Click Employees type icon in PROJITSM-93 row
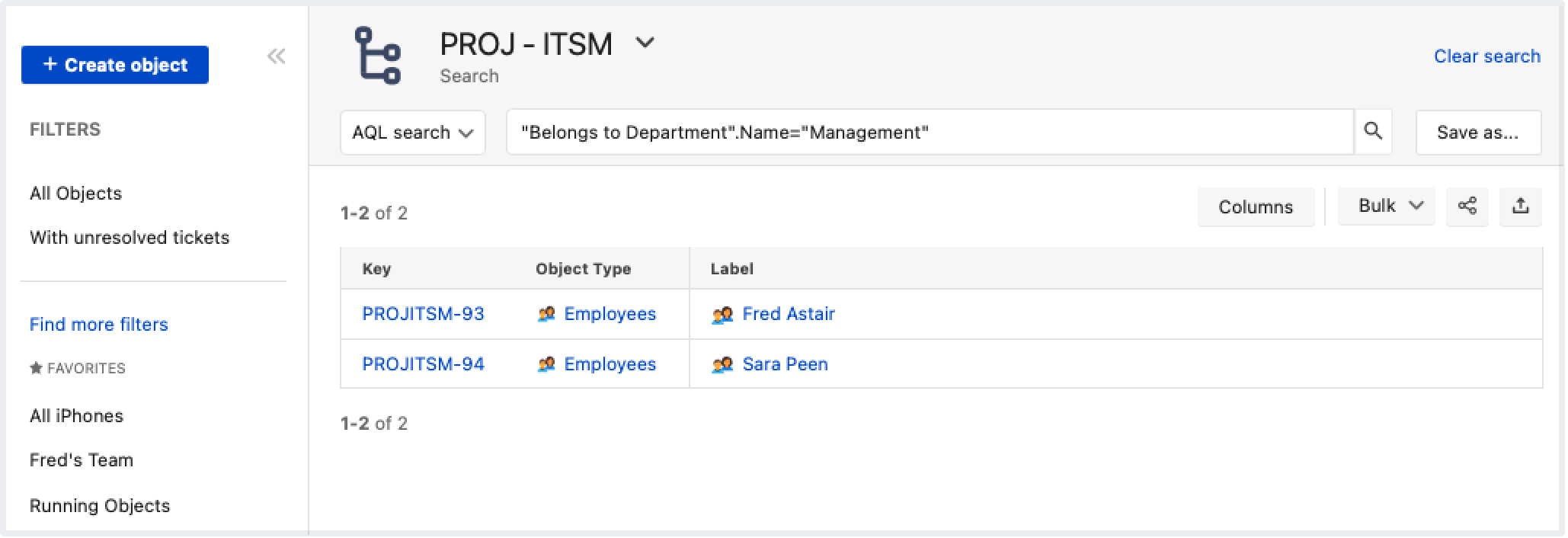The image size is (1568, 538). (x=546, y=315)
